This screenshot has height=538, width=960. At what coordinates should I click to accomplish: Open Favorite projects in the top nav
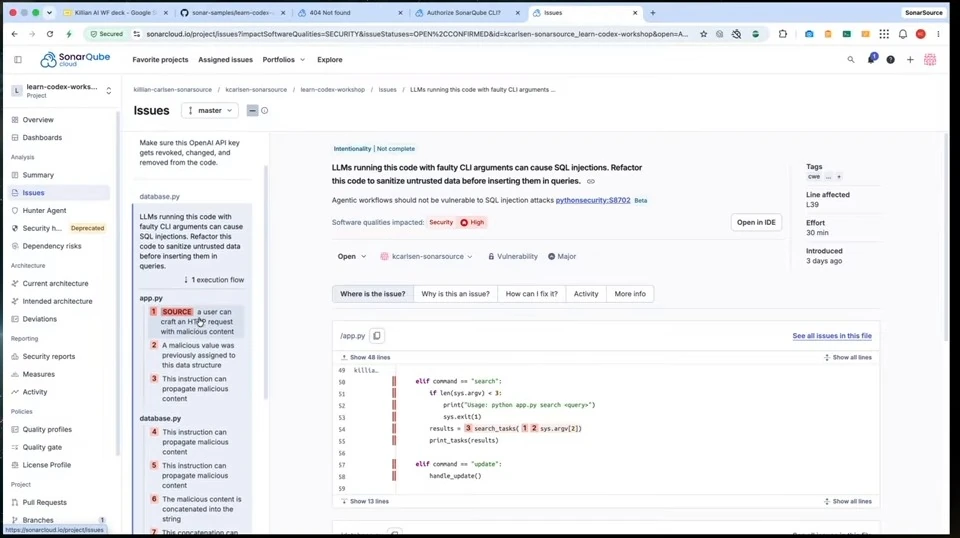[x=160, y=60]
